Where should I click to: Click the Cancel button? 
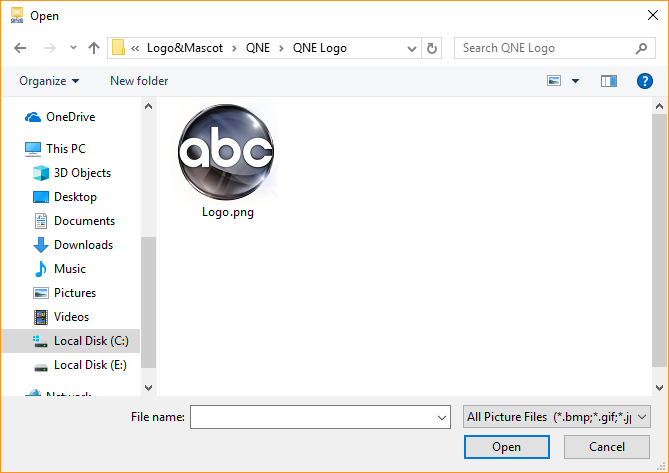[x=607, y=447]
